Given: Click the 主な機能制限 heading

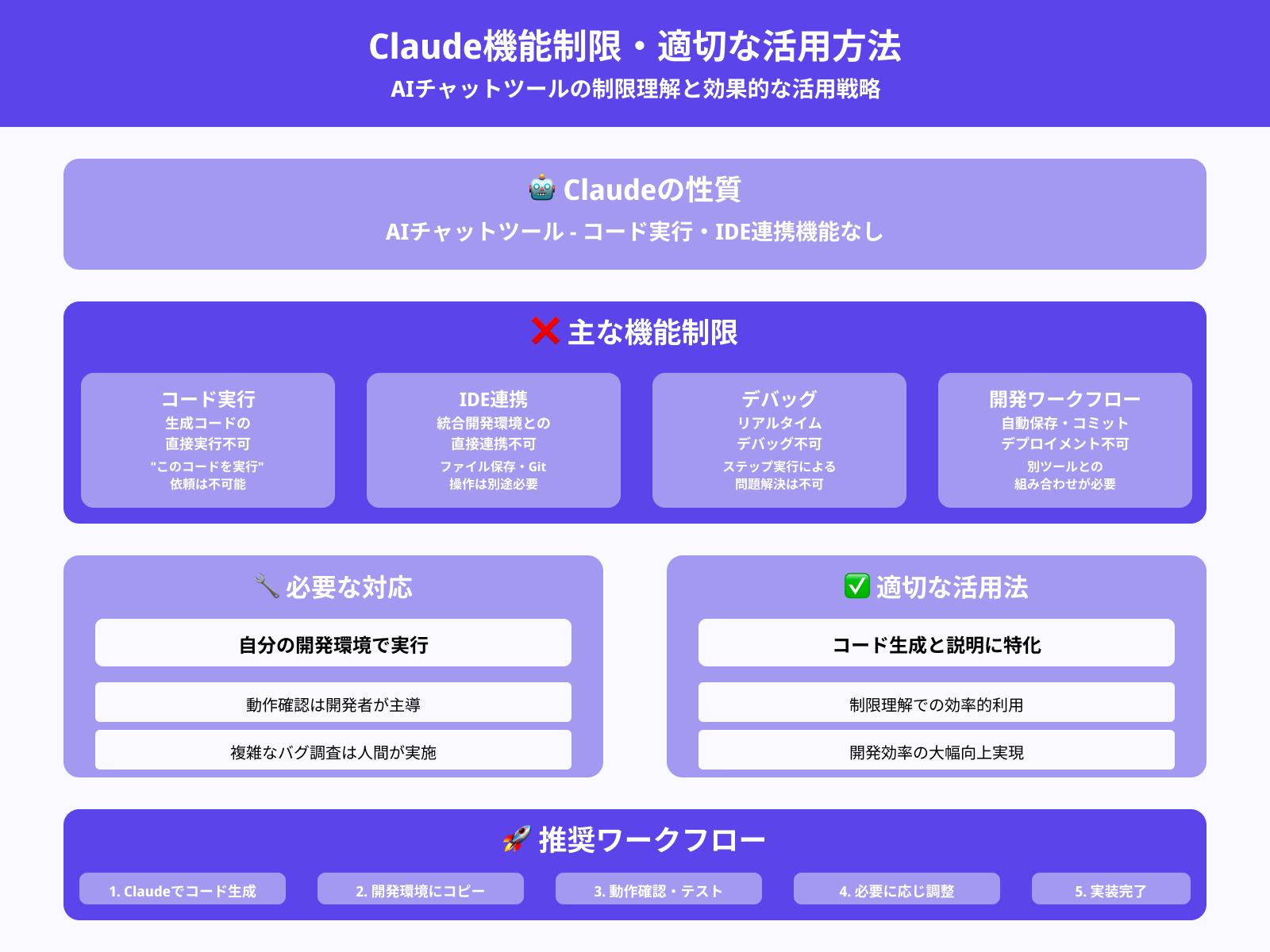Looking at the screenshot, I should [652, 332].
